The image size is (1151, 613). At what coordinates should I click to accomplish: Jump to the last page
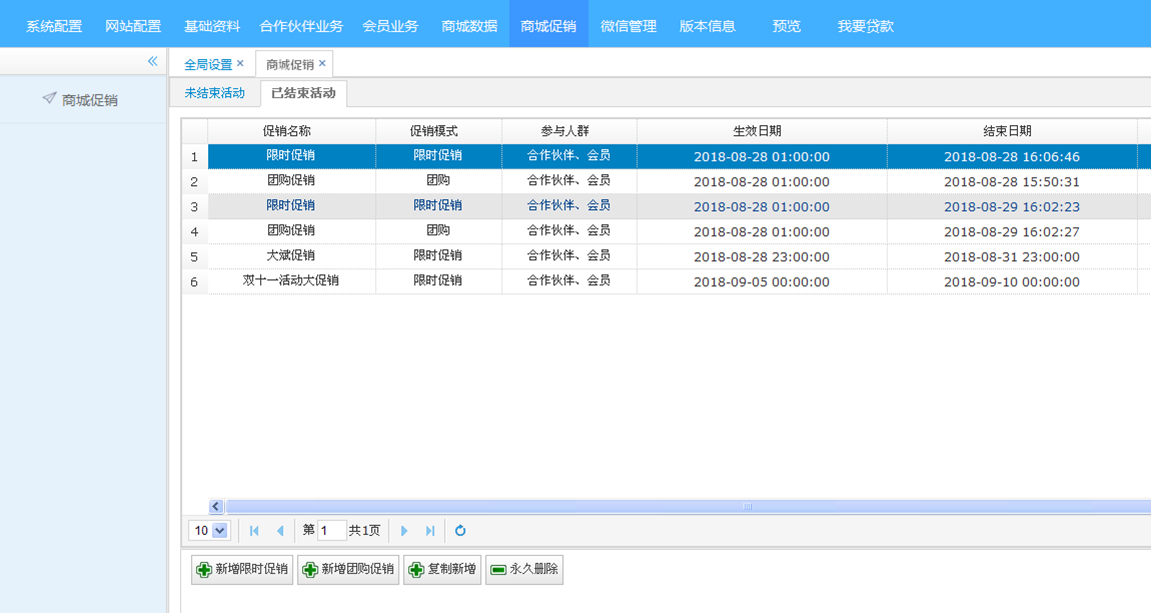430,531
